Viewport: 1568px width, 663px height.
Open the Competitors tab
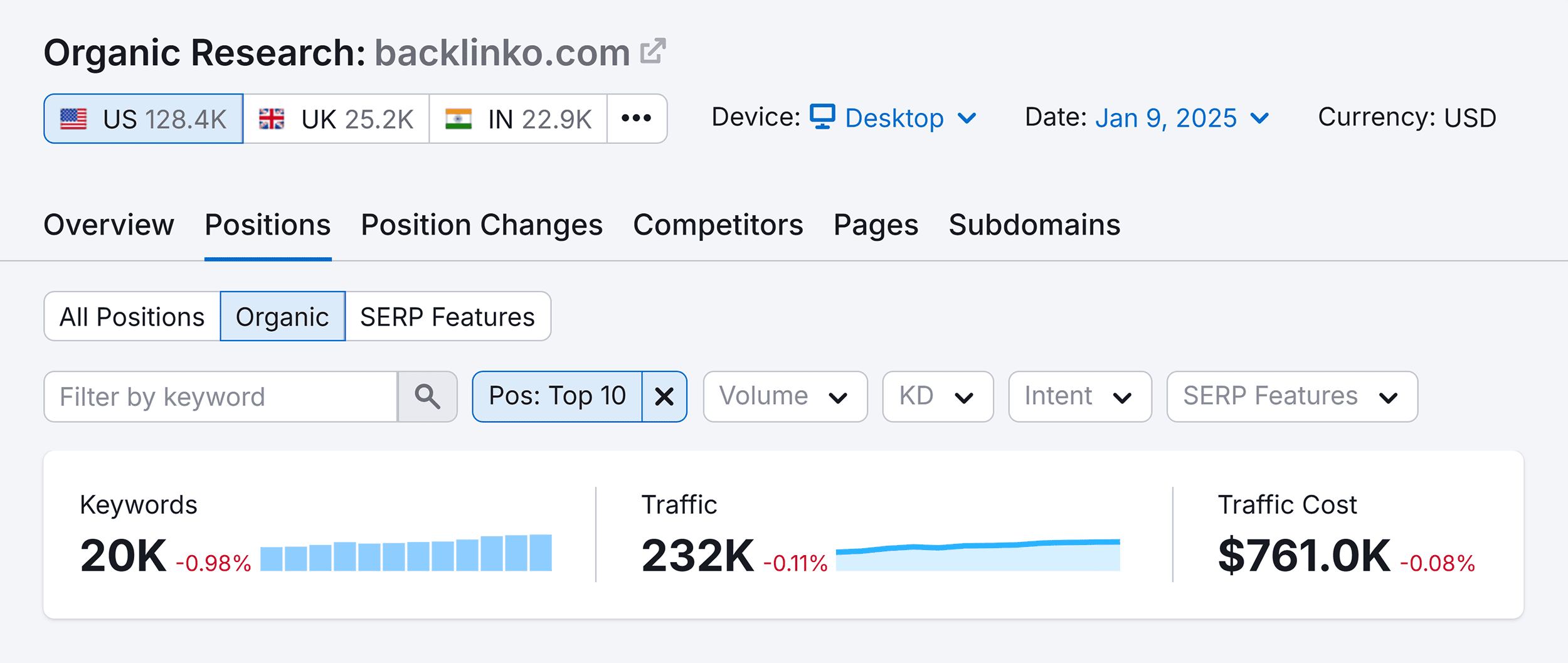point(718,225)
